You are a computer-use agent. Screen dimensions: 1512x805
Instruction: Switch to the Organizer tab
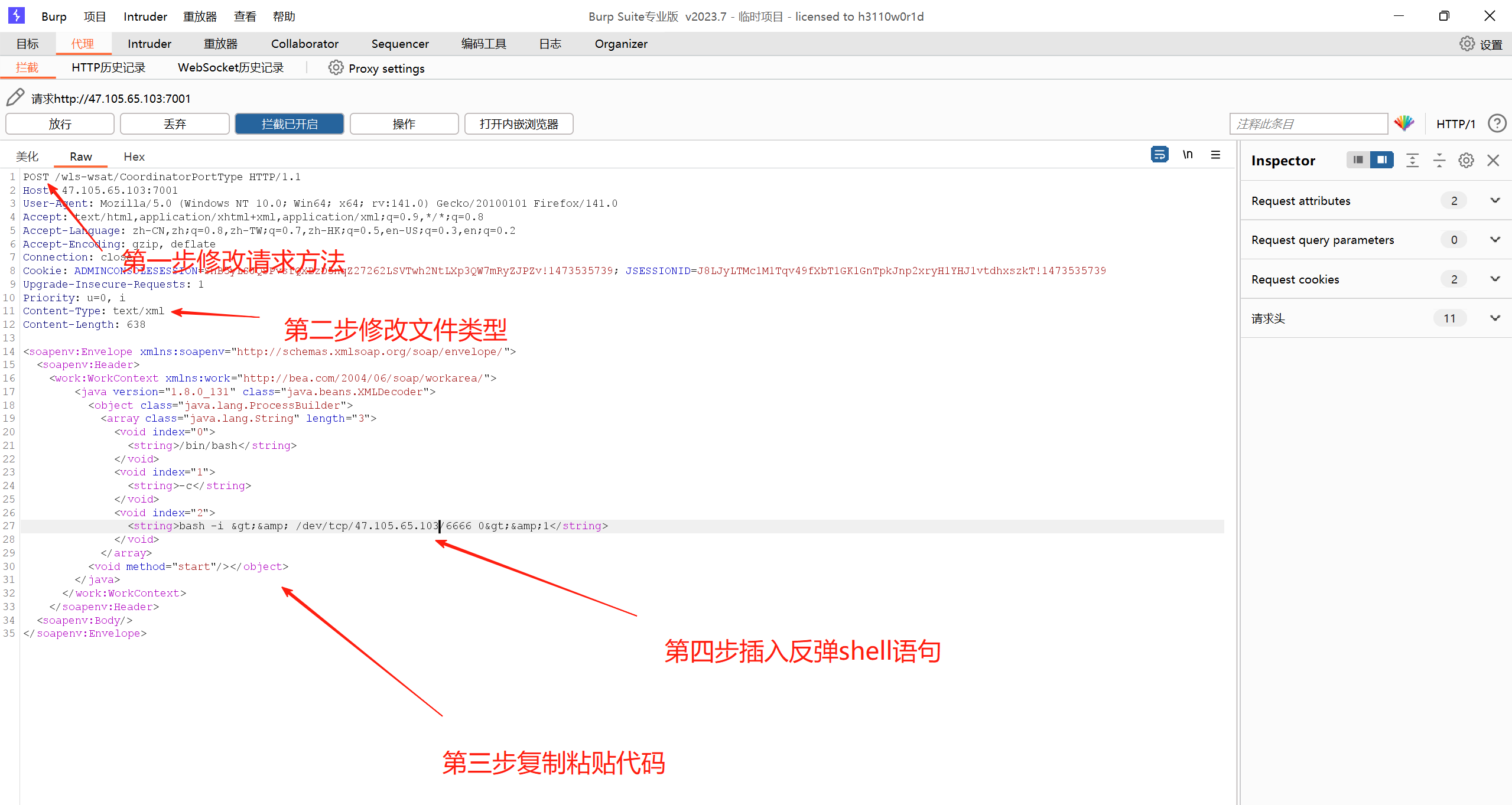click(621, 44)
